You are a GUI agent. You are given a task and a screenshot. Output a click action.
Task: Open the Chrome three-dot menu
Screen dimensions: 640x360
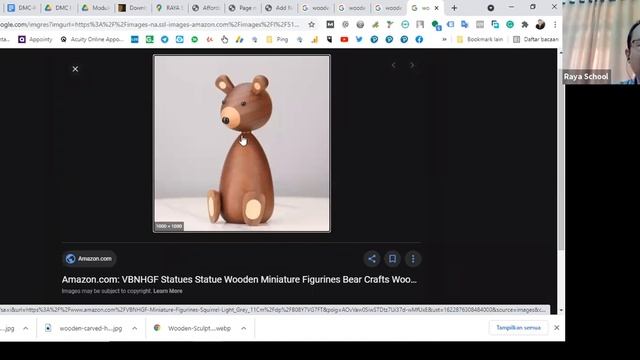(x=555, y=24)
